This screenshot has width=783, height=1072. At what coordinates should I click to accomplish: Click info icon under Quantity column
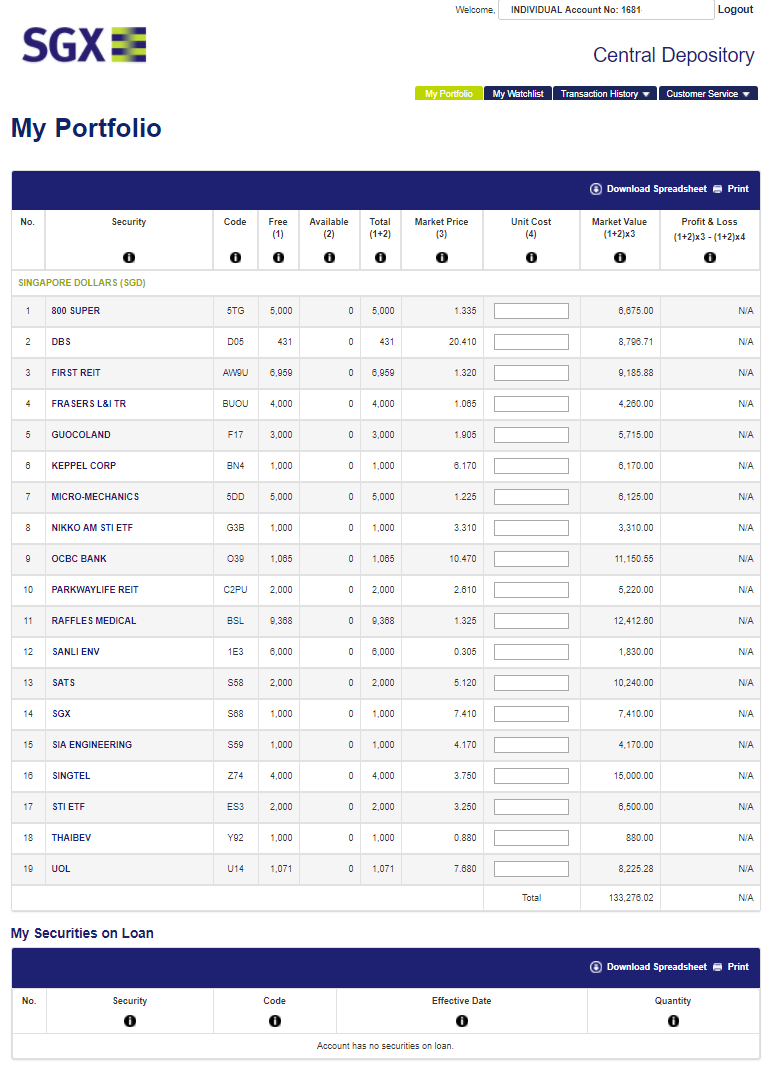pyautogui.click(x=674, y=1021)
